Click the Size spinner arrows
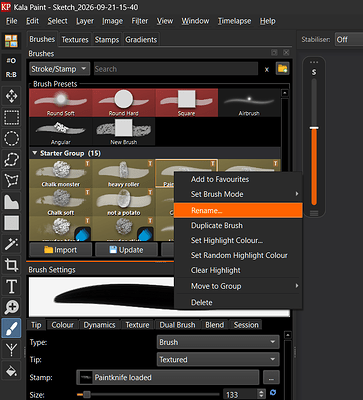This screenshot has height=400, width=363. [x=262, y=394]
